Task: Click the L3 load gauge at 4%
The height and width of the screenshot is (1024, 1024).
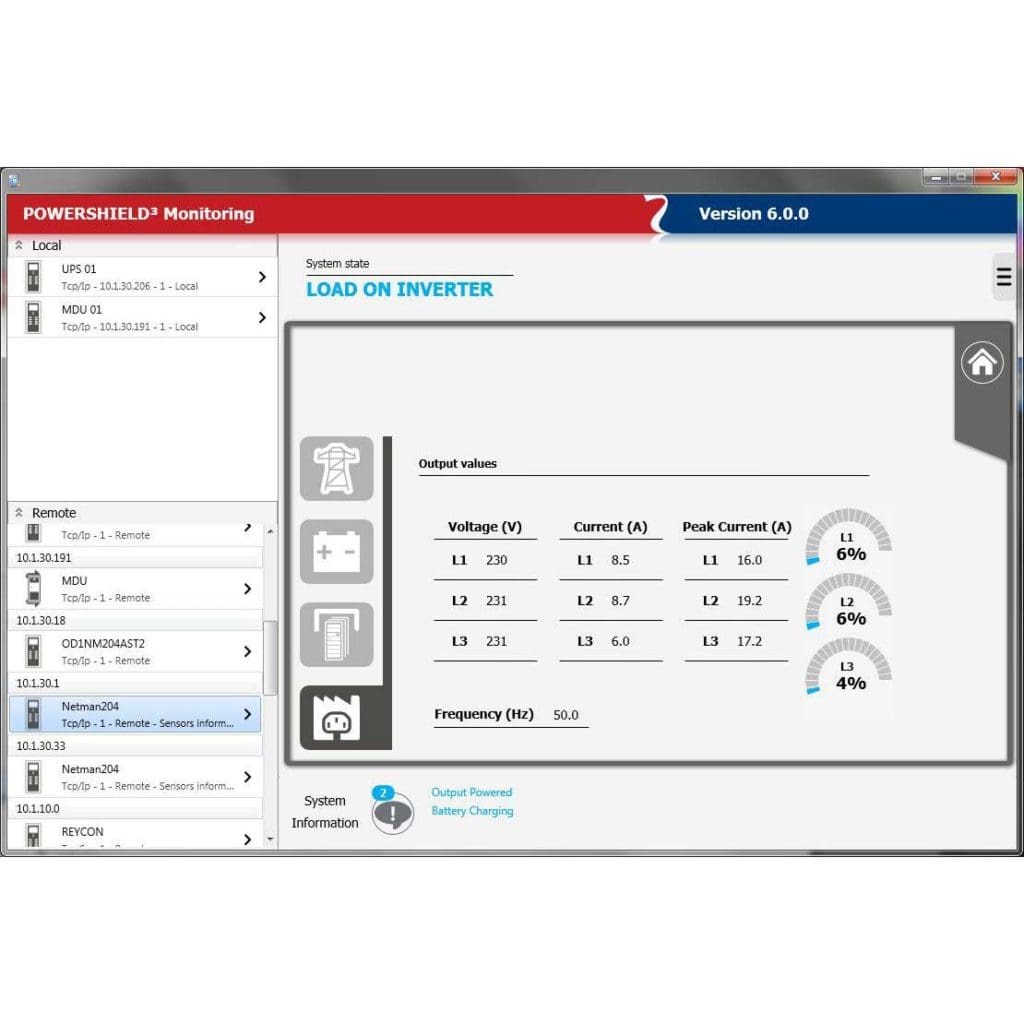Action: click(x=848, y=665)
